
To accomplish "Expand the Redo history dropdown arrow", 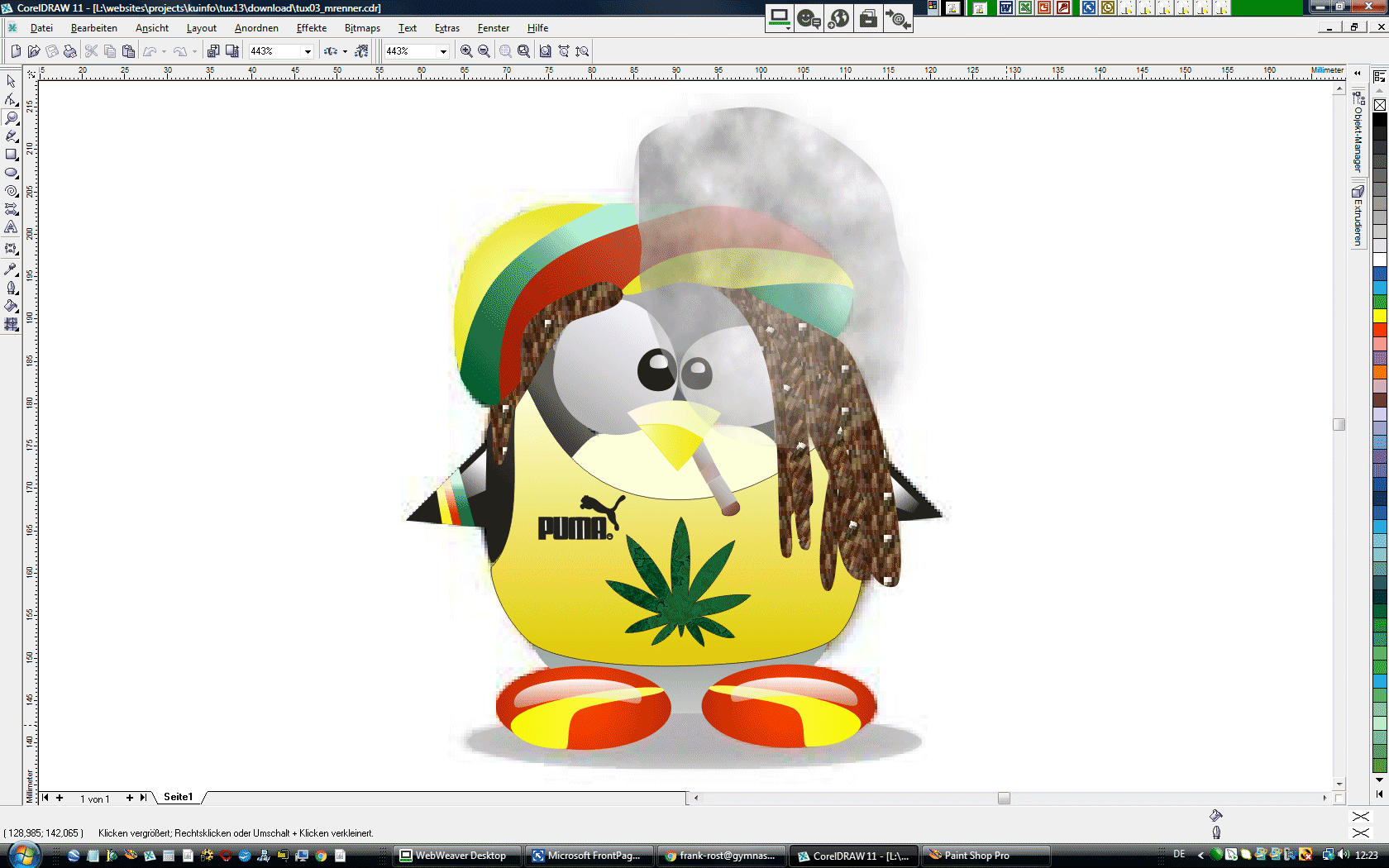I will [194, 51].
